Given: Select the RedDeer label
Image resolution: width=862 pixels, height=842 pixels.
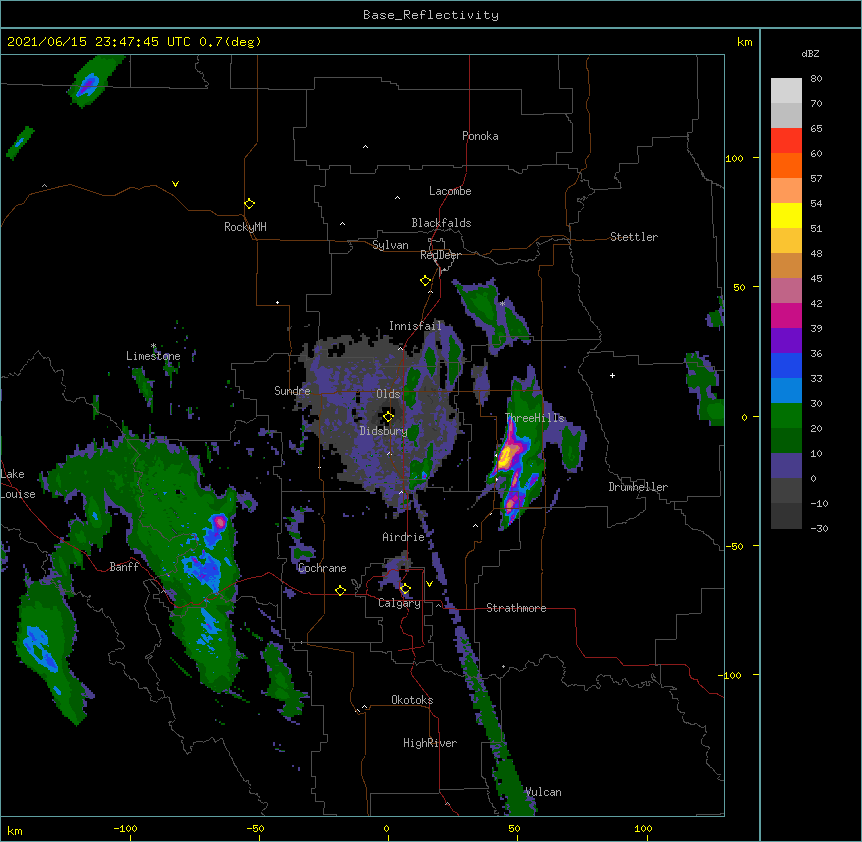Looking at the screenshot, I should pos(440,255).
